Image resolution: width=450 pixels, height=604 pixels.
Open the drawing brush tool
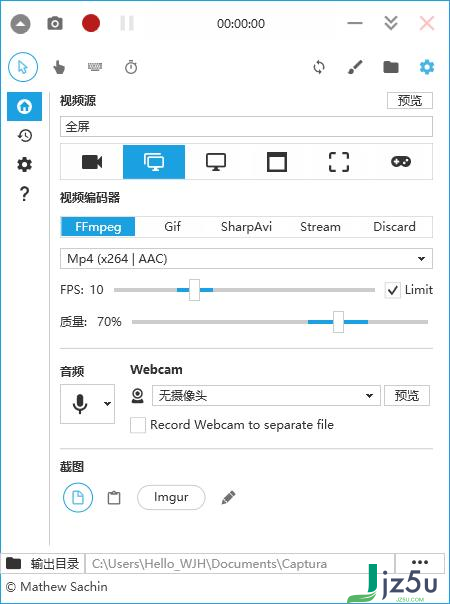point(355,67)
